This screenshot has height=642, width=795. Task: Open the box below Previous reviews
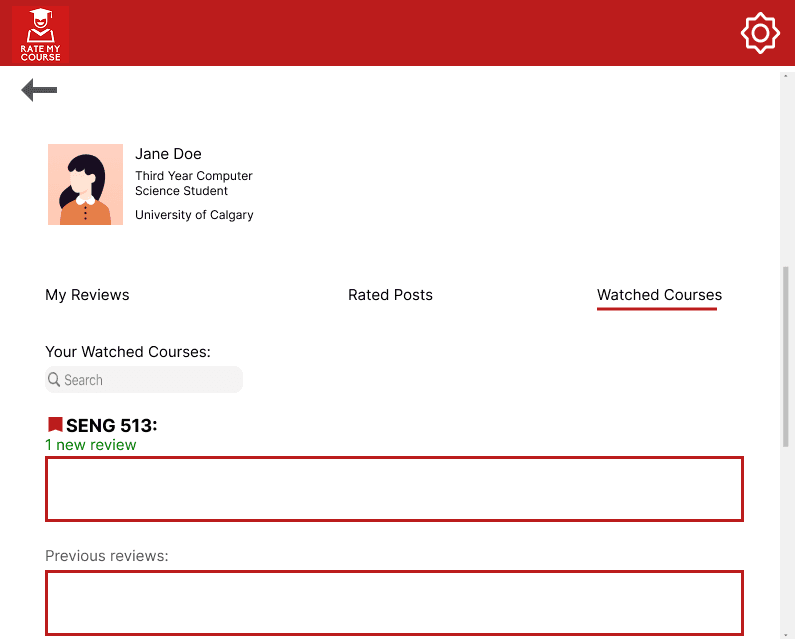(394, 602)
